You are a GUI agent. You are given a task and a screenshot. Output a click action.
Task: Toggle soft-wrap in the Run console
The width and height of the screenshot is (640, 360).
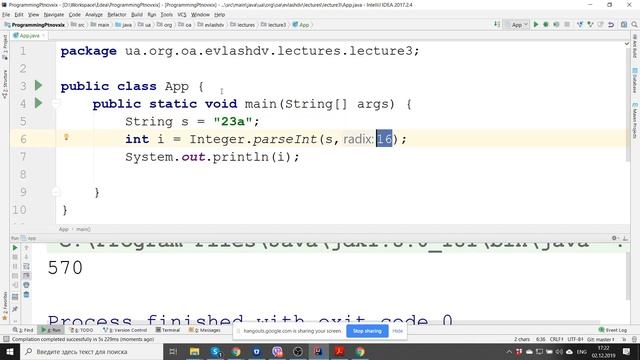27,267
